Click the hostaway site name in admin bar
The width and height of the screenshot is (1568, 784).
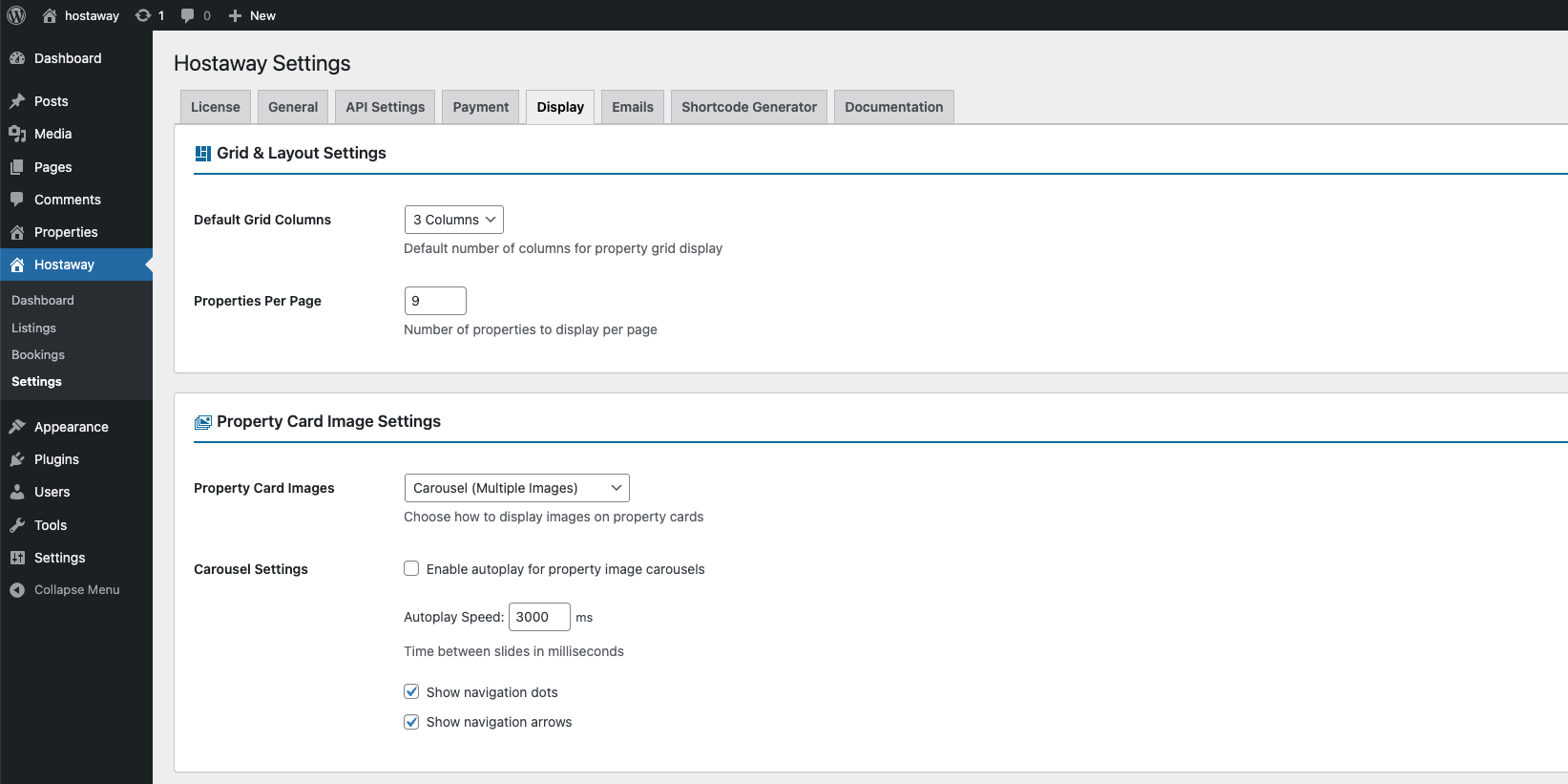tap(92, 15)
